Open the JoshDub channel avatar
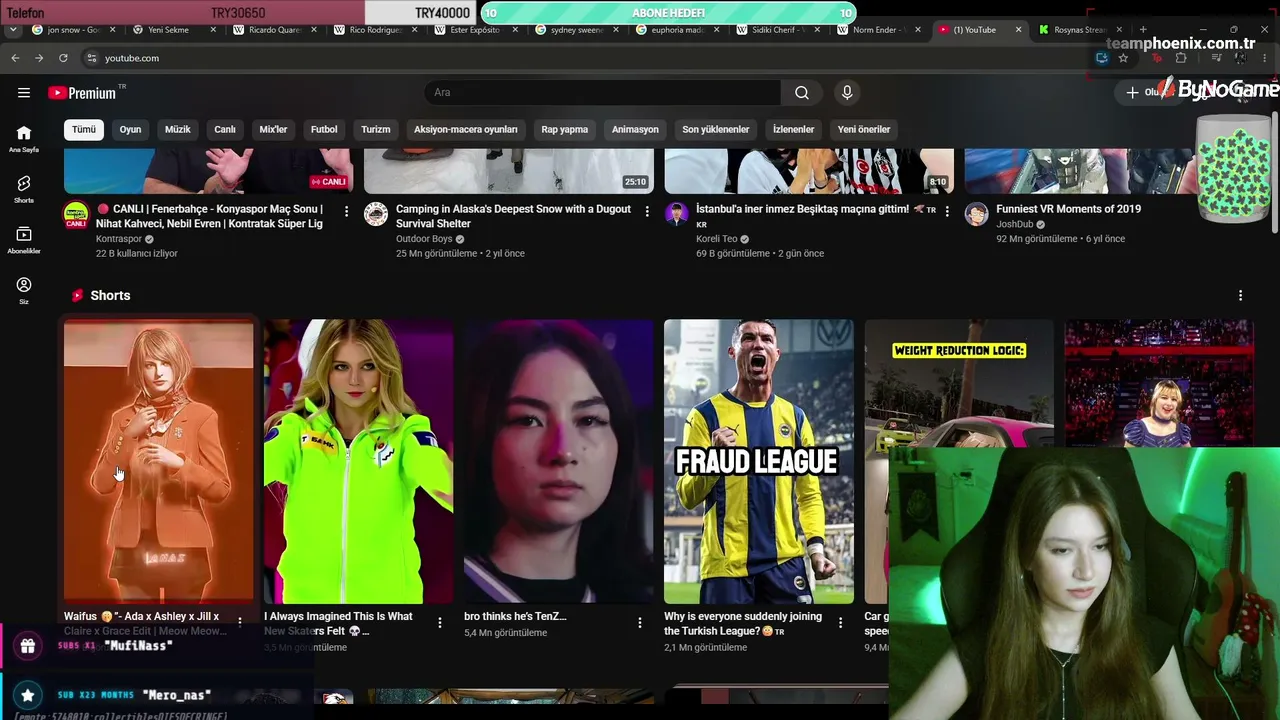Image resolution: width=1280 pixels, height=720 pixels. tap(977, 214)
